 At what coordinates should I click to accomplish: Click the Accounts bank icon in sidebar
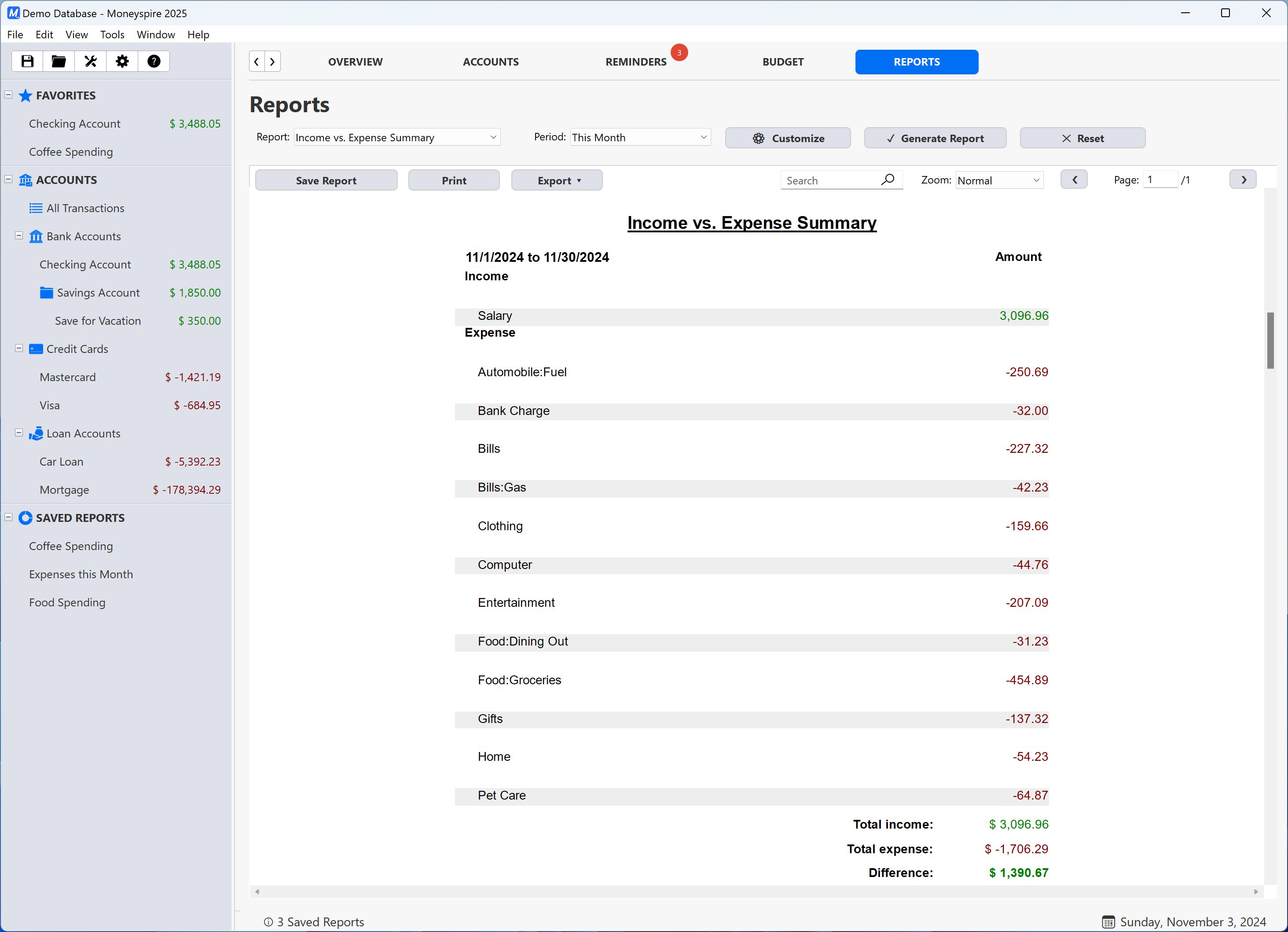click(26, 180)
